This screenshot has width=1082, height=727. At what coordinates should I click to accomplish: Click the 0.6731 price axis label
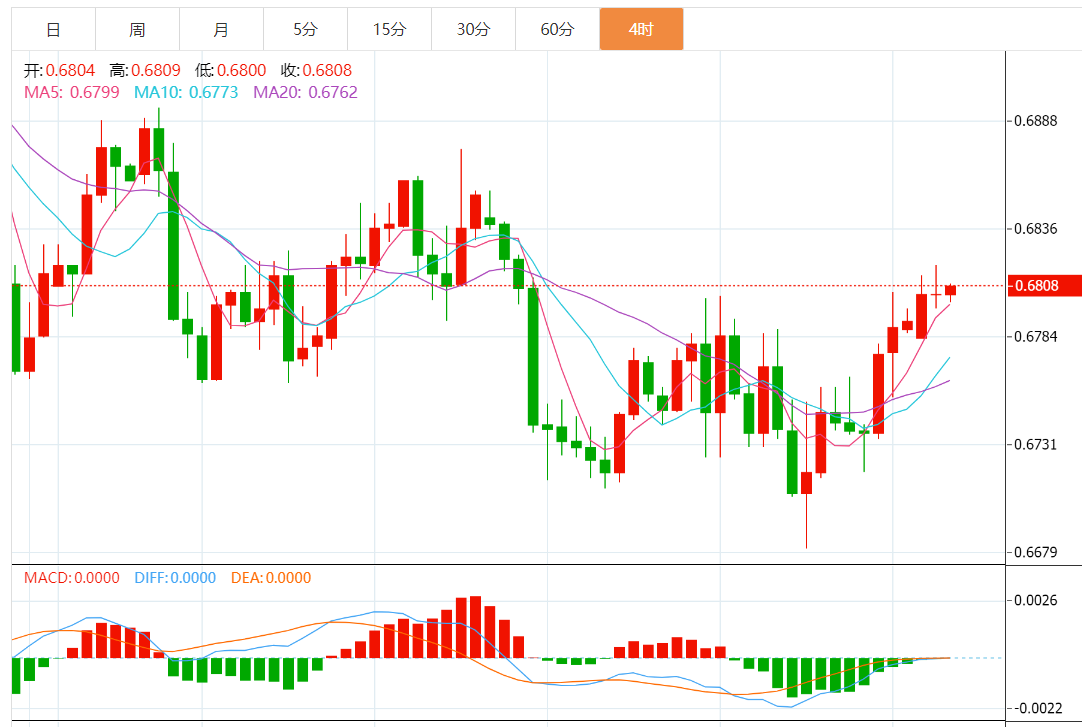pos(1036,444)
